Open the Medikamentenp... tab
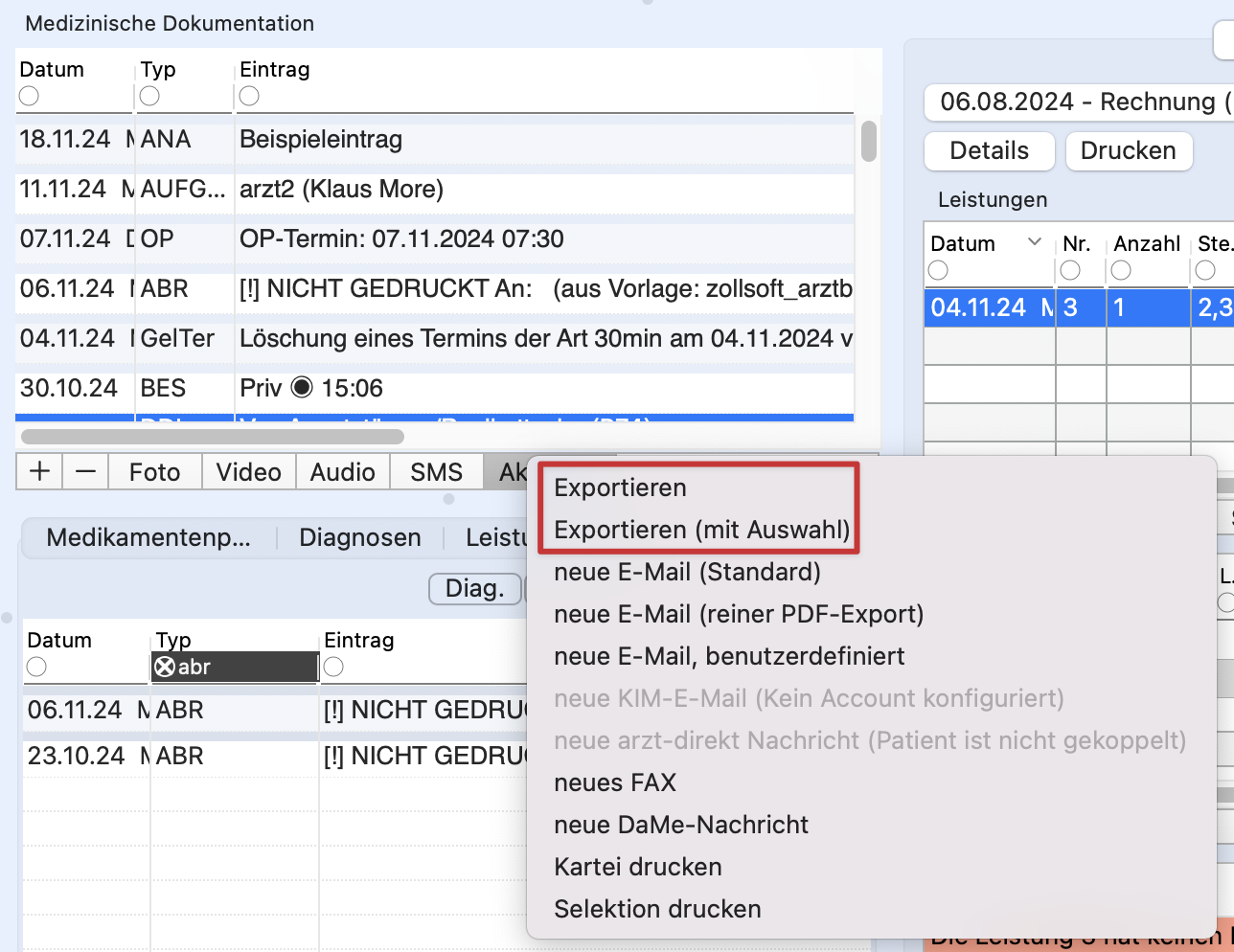 (x=149, y=537)
